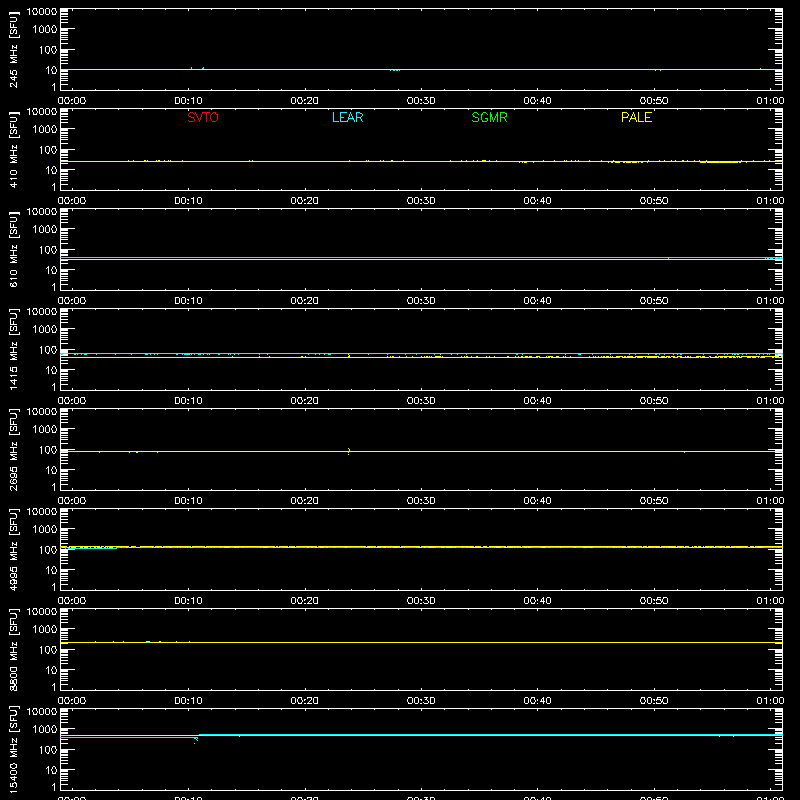Click the 10000 tick label on 15400 MHz axis
Viewport: 800px width, 800px height.
pyautogui.click(x=42, y=712)
